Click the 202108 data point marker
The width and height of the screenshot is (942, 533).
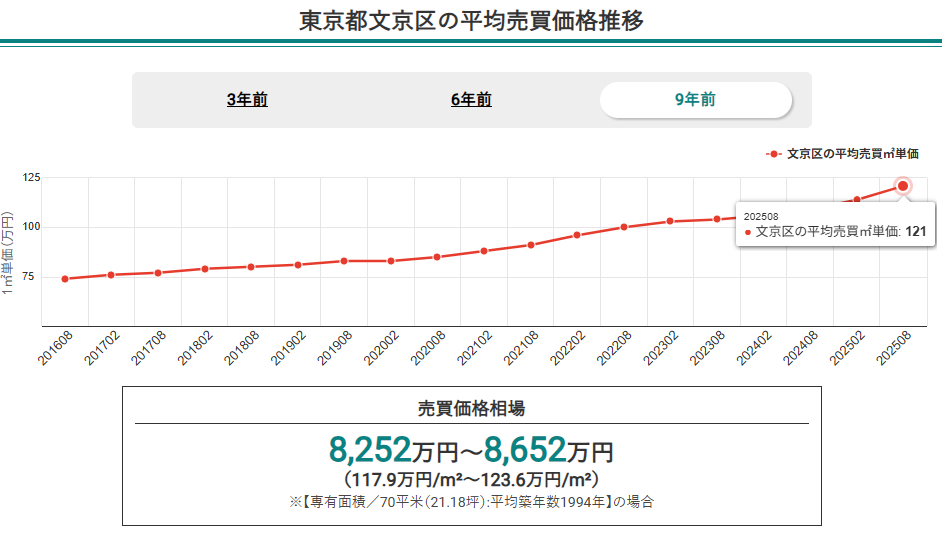pyautogui.click(x=531, y=245)
